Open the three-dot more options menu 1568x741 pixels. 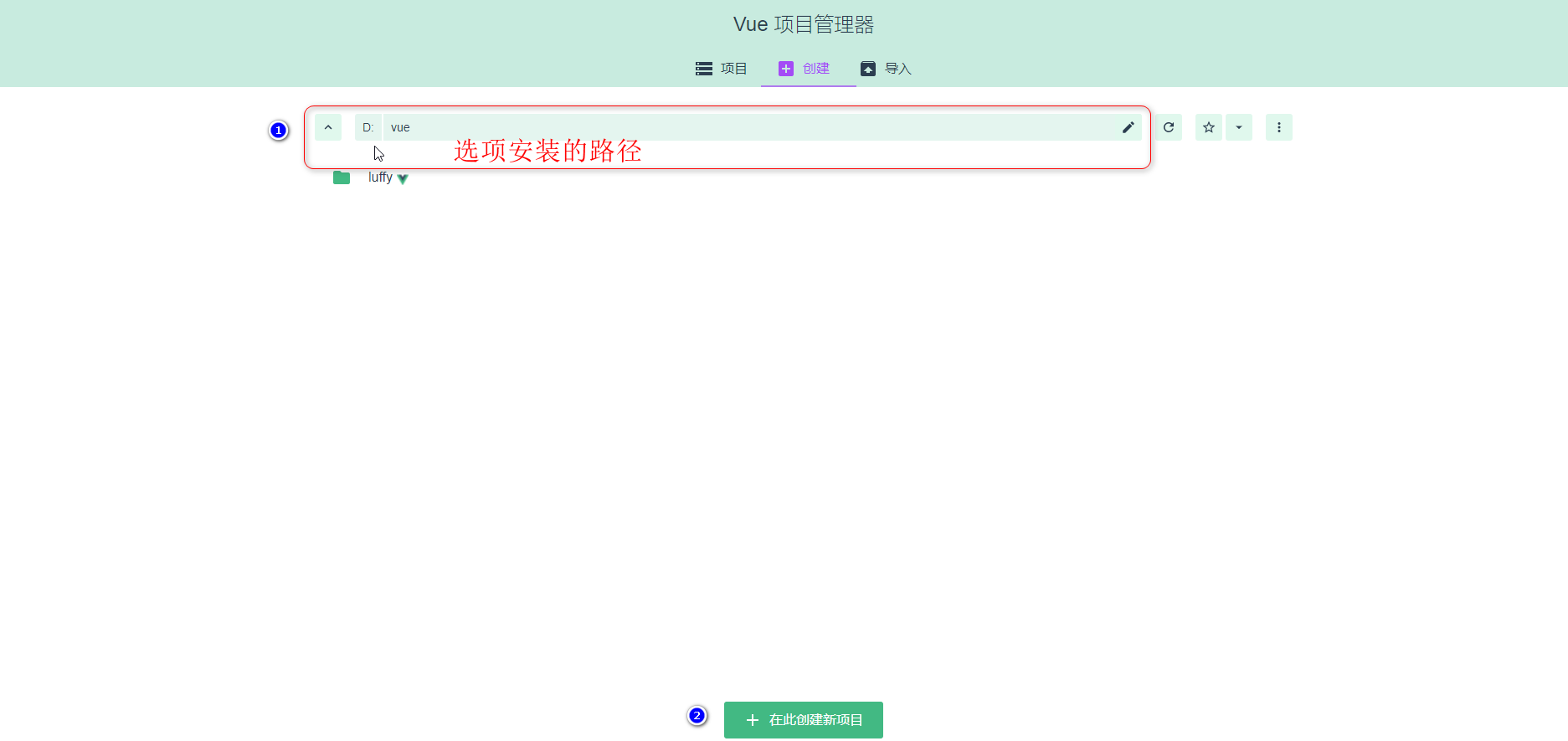point(1279,127)
